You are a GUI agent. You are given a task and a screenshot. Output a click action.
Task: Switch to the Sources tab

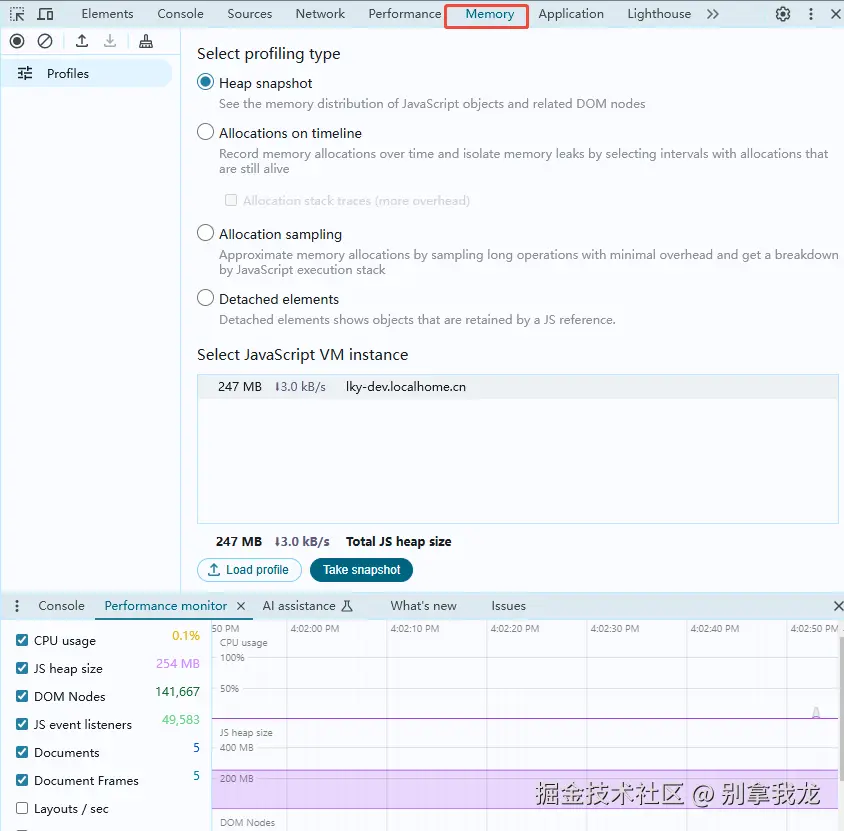tap(250, 14)
